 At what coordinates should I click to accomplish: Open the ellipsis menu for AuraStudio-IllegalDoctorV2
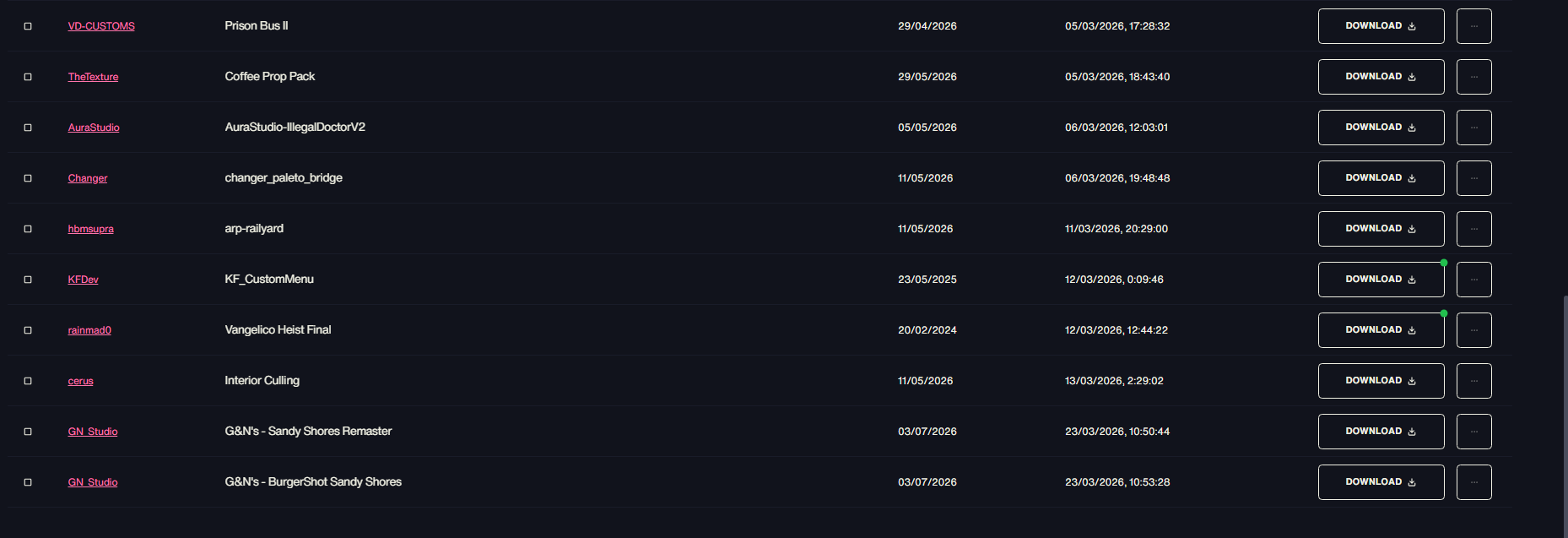coord(1473,128)
